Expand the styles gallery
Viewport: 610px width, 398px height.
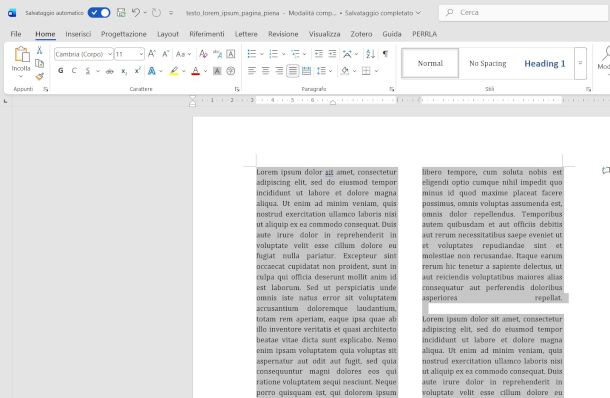580,63
